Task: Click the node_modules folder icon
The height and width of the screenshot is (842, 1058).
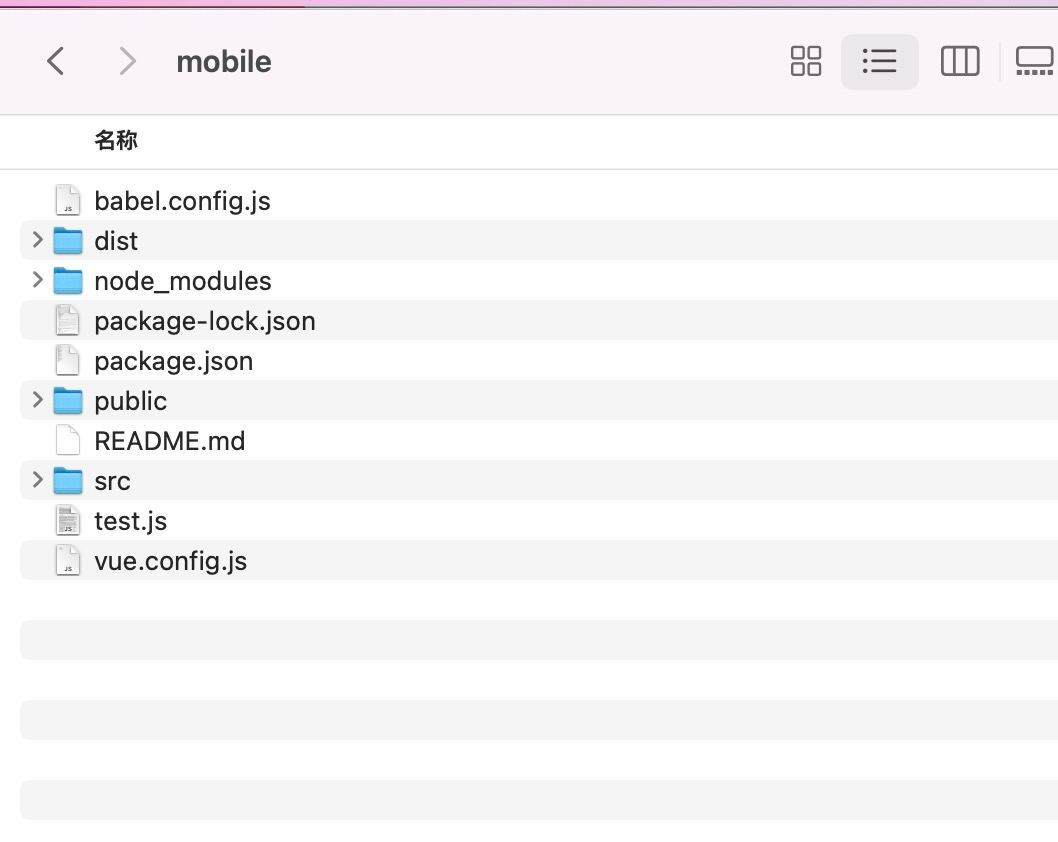Action: (x=67, y=281)
